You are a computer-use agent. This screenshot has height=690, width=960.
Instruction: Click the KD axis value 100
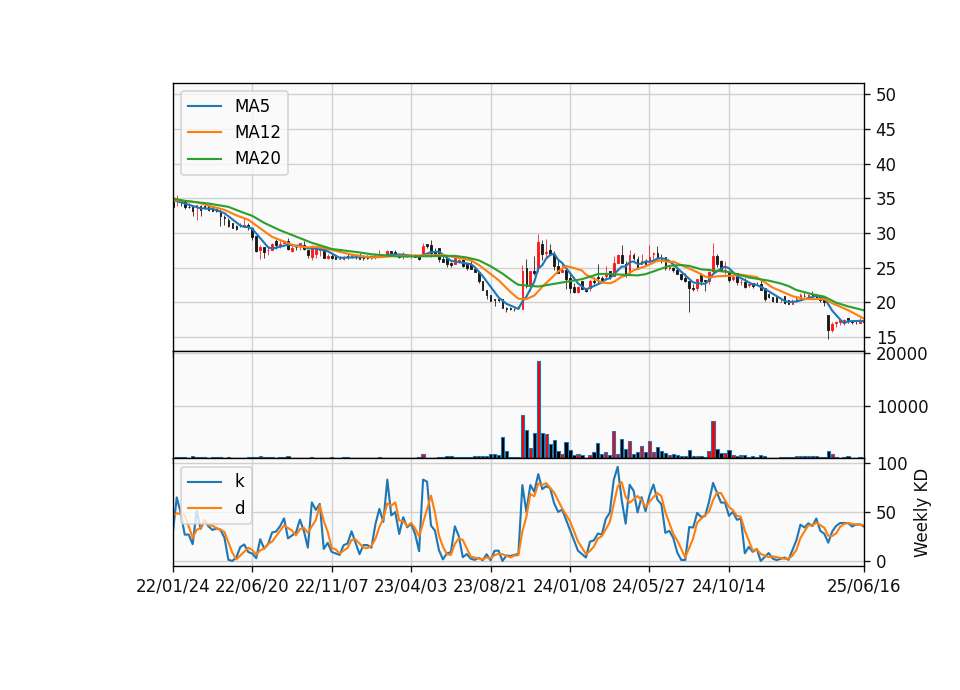(x=891, y=464)
